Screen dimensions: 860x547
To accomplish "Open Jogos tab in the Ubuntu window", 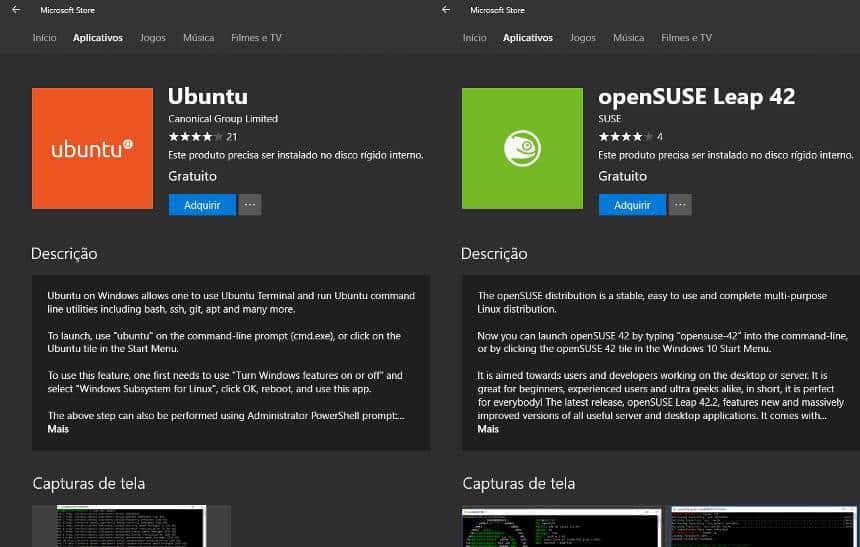I will pos(152,38).
